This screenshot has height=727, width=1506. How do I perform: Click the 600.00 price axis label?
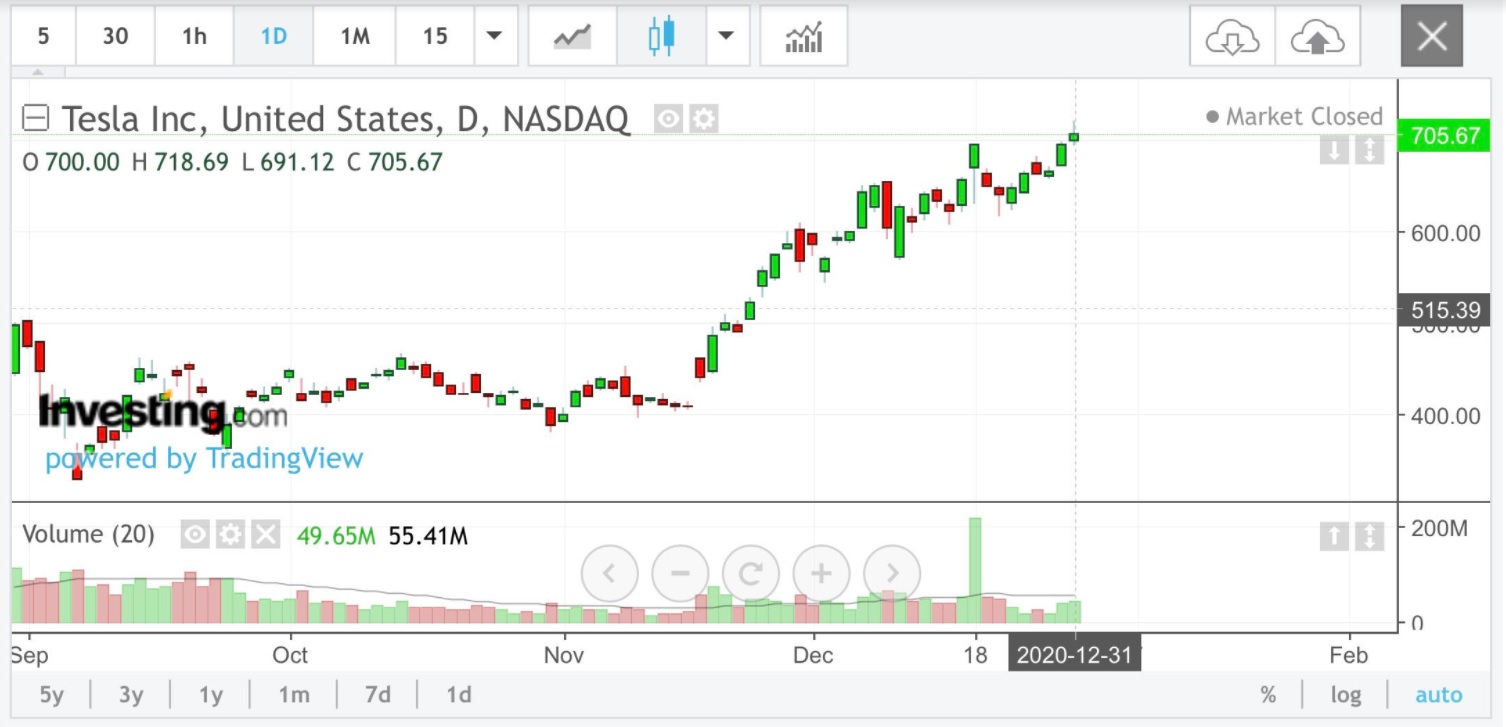pyautogui.click(x=1445, y=233)
